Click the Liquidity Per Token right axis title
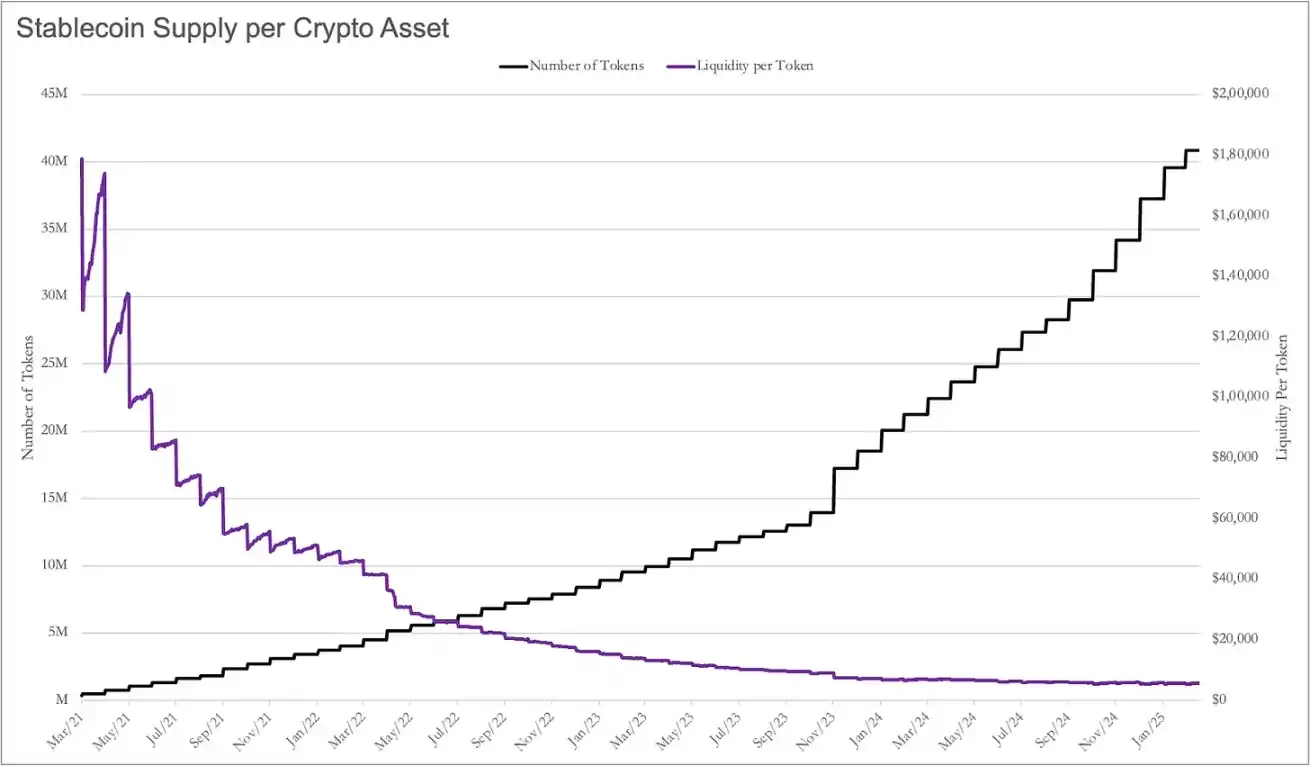 click(x=1282, y=398)
